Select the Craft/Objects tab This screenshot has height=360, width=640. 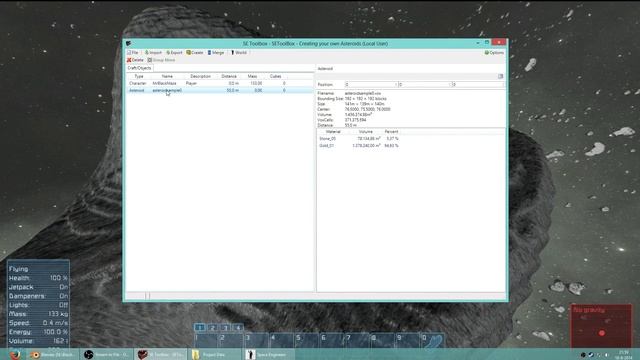pos(139,68)
